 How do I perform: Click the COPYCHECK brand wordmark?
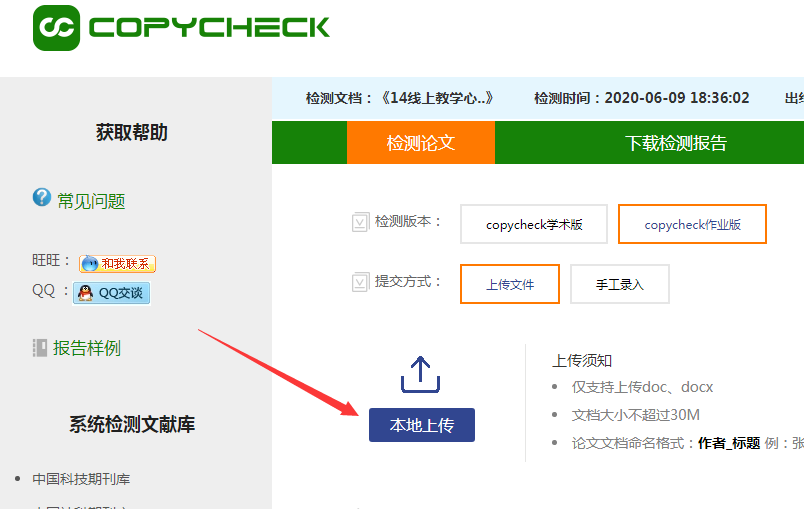tap(209, 28)
